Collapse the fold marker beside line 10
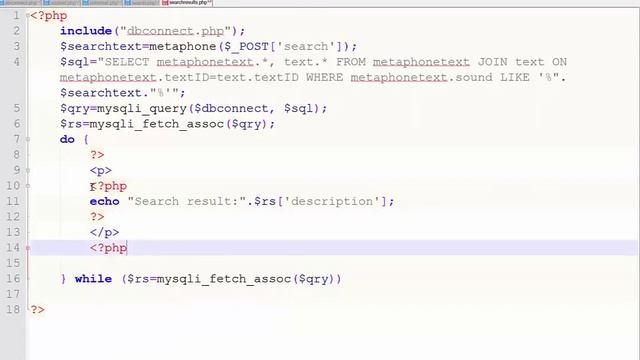This screenshot has width=640, height=360. click(x=28, y=186)
